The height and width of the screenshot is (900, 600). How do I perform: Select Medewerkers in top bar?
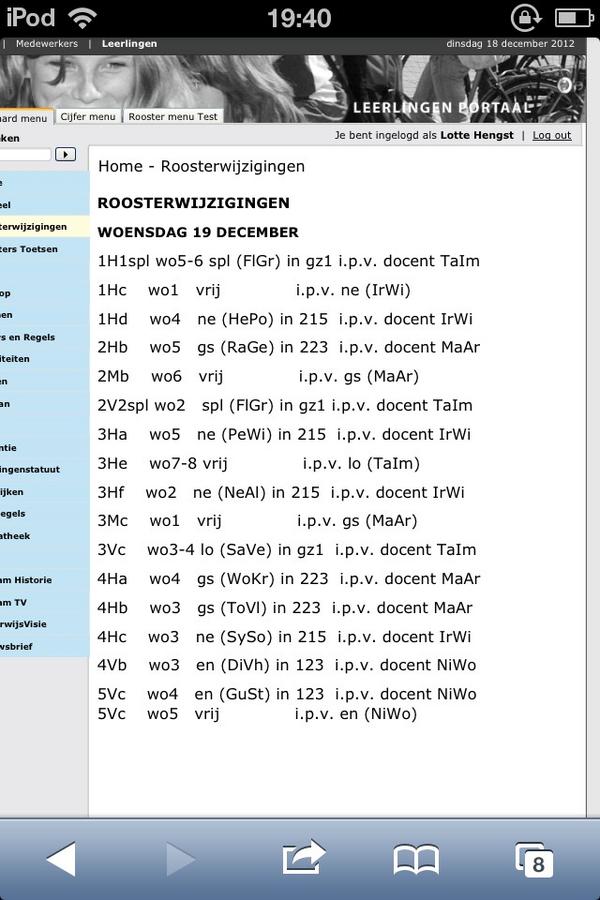click(x=47, y=44)
